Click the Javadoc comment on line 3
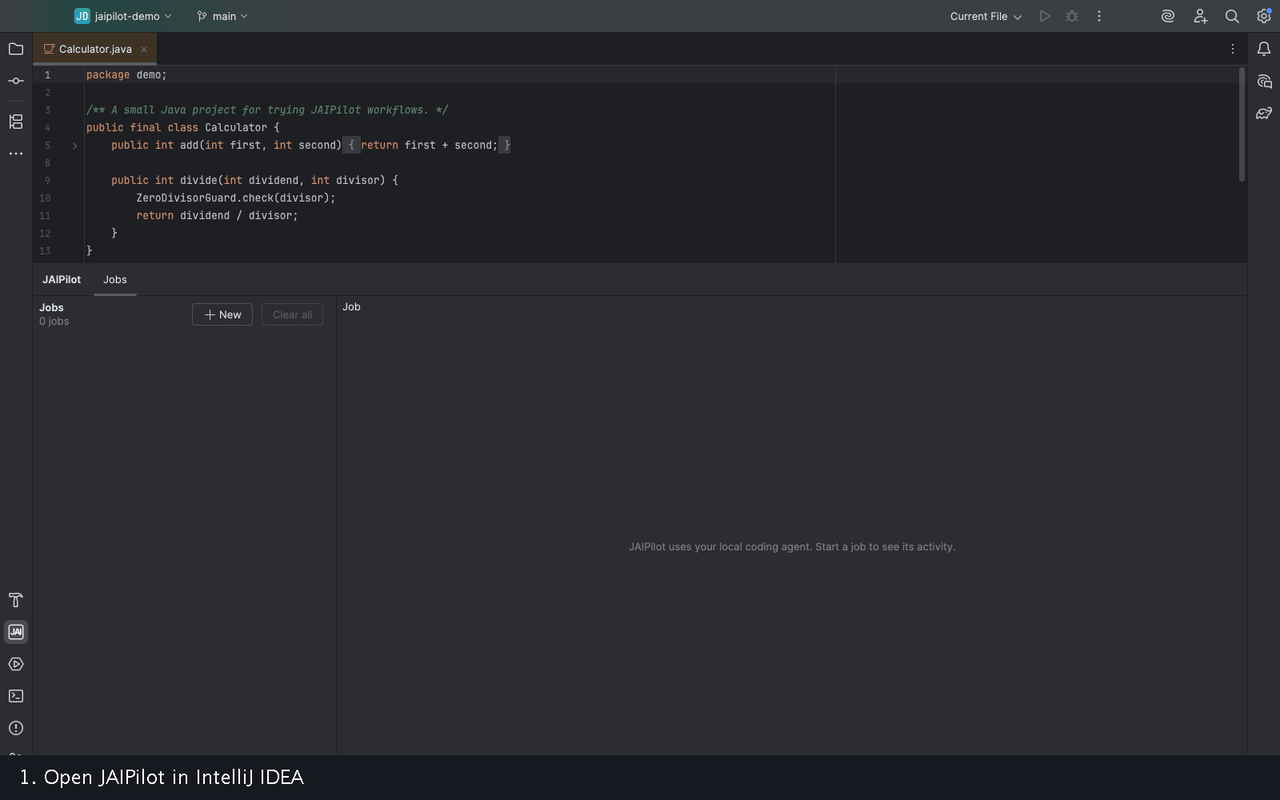 (267, 110)
